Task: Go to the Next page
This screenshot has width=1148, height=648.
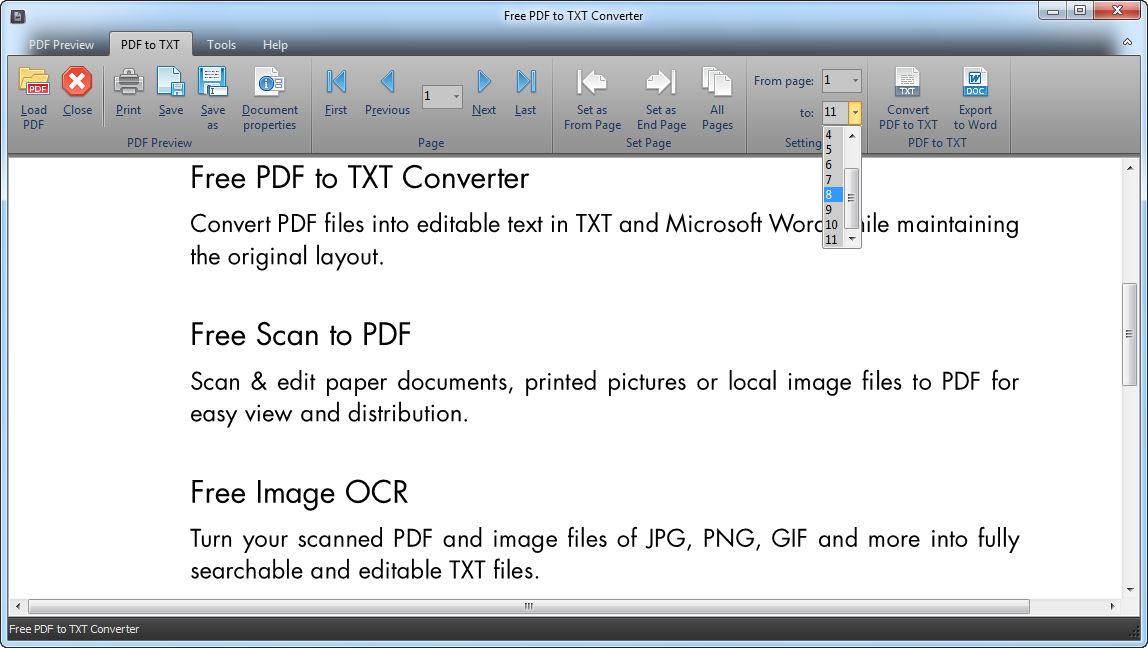Action: coord(484,84)
